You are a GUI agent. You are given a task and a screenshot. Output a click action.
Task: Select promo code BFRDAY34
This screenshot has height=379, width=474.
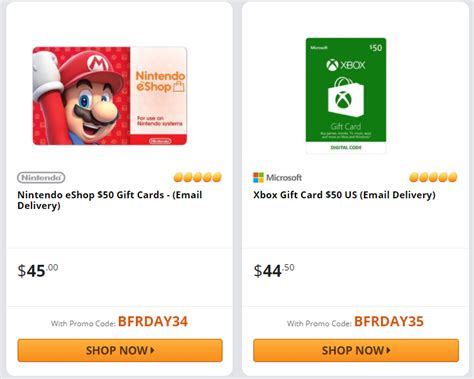(x=153, y=322)
